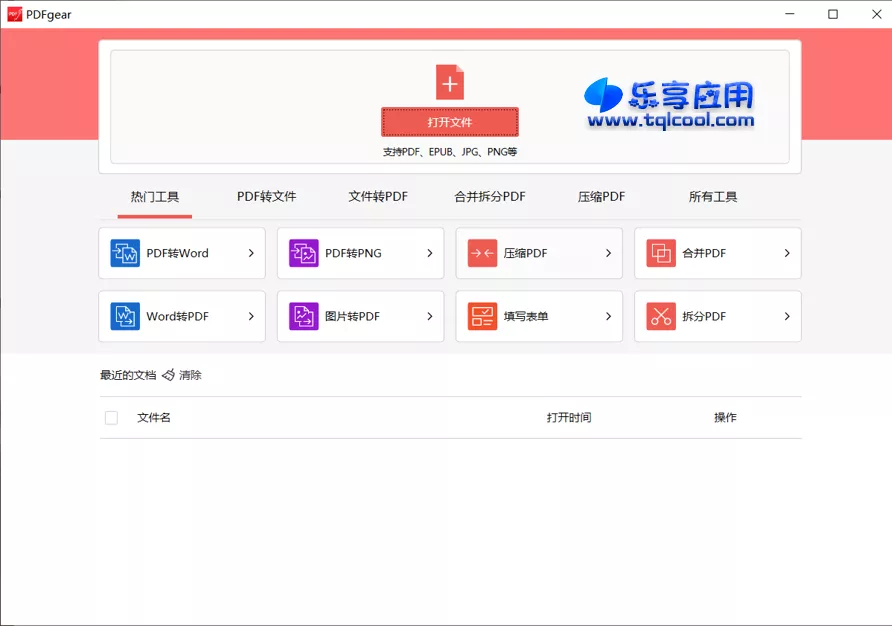
Task: Open the Word转PDF tool icon
Action: (122, 316)
